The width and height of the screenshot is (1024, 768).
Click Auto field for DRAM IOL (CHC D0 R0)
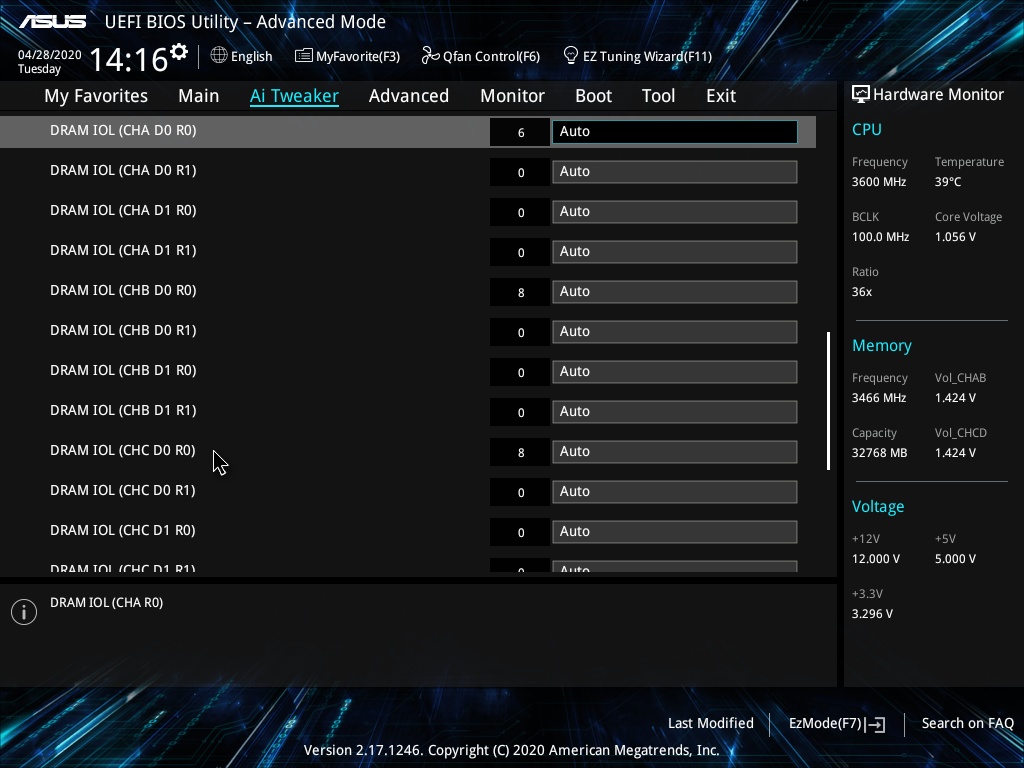pos(675,451)
